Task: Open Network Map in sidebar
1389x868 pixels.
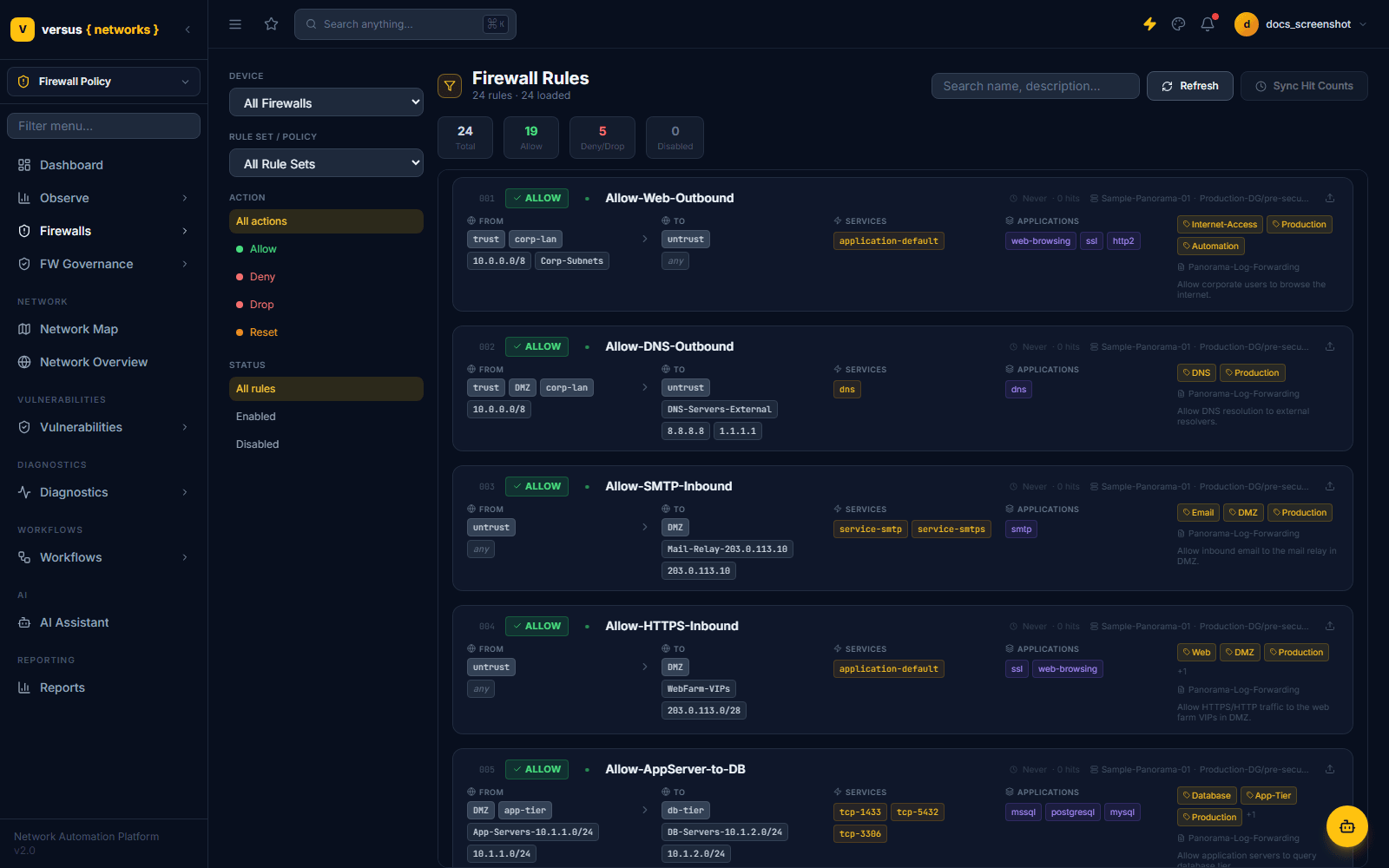Action: point(103,329)
